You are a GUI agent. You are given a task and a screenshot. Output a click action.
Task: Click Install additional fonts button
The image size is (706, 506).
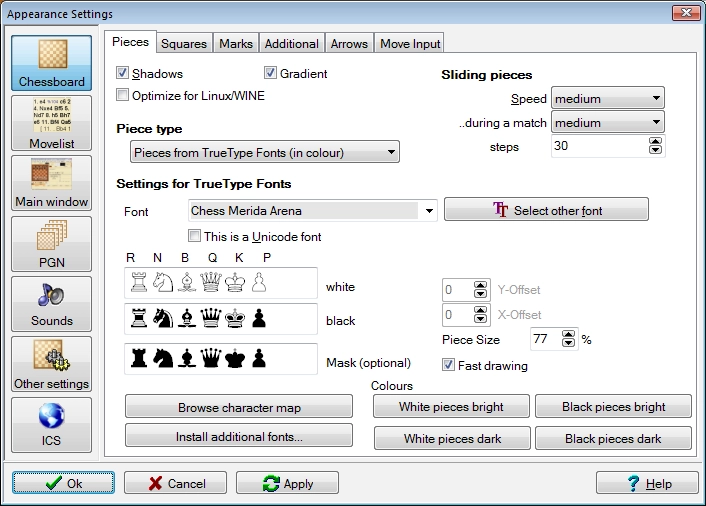click(x=239, y=436)
